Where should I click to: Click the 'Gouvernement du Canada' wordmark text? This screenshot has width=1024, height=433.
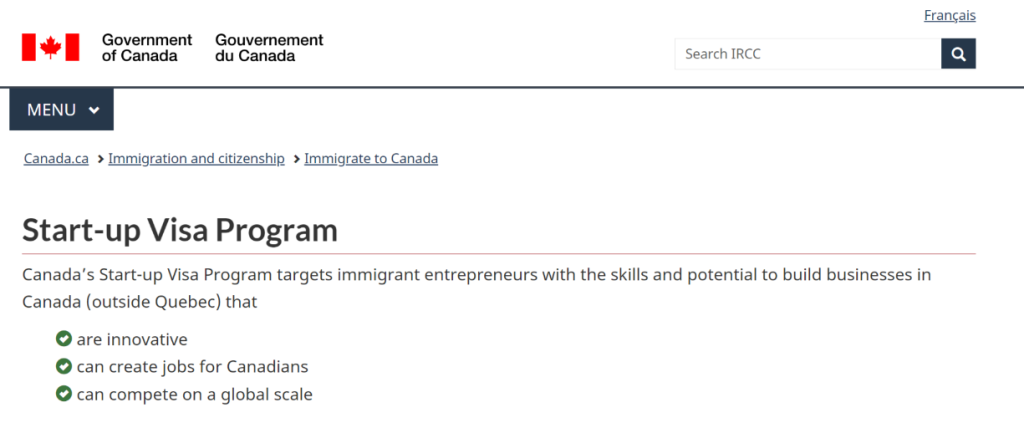coord(269,48)
